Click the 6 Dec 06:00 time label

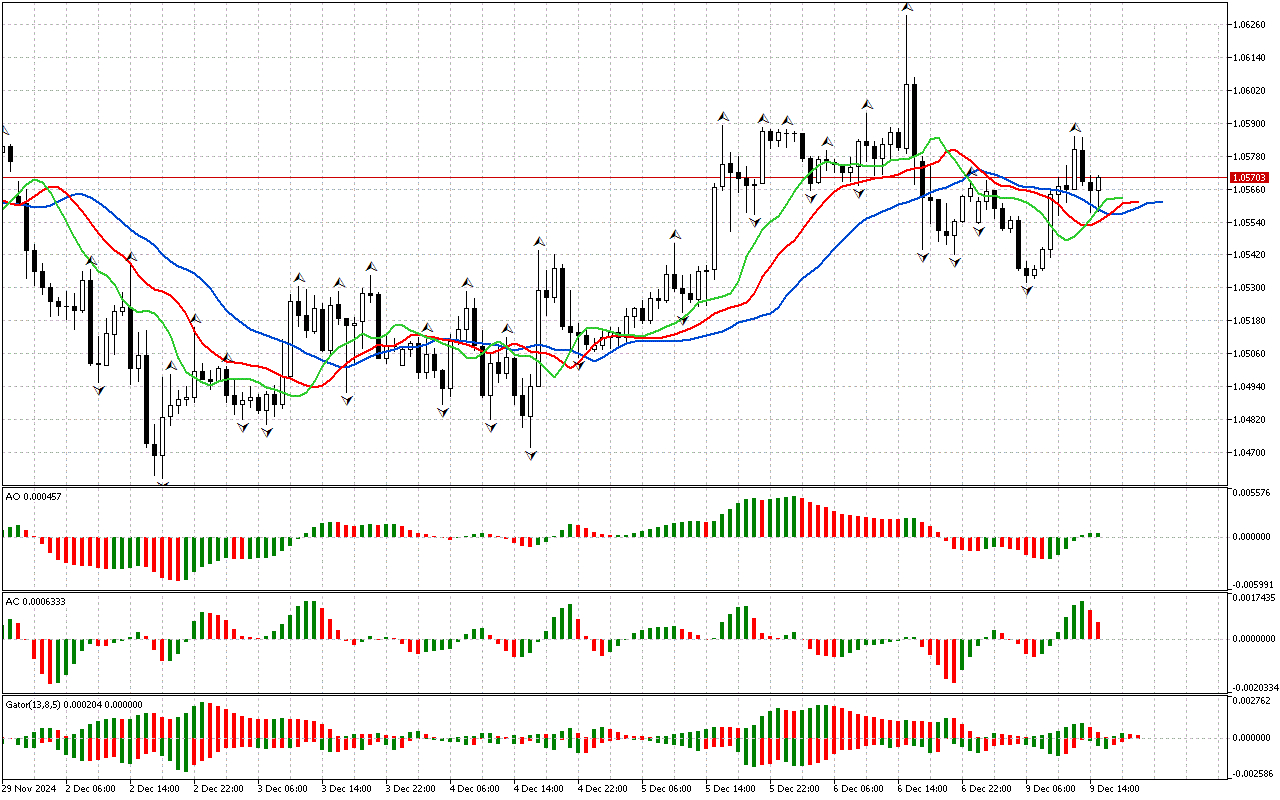point(859,789)
